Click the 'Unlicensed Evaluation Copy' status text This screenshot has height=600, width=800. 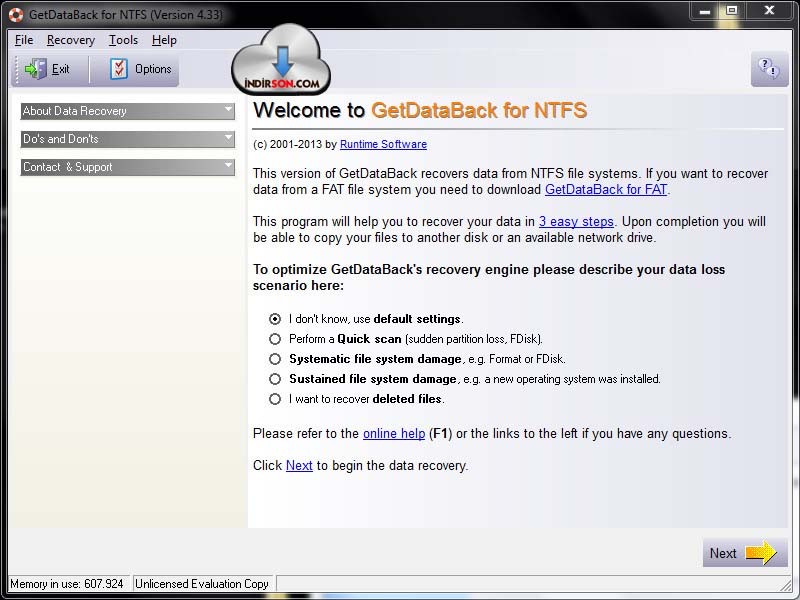202,584
